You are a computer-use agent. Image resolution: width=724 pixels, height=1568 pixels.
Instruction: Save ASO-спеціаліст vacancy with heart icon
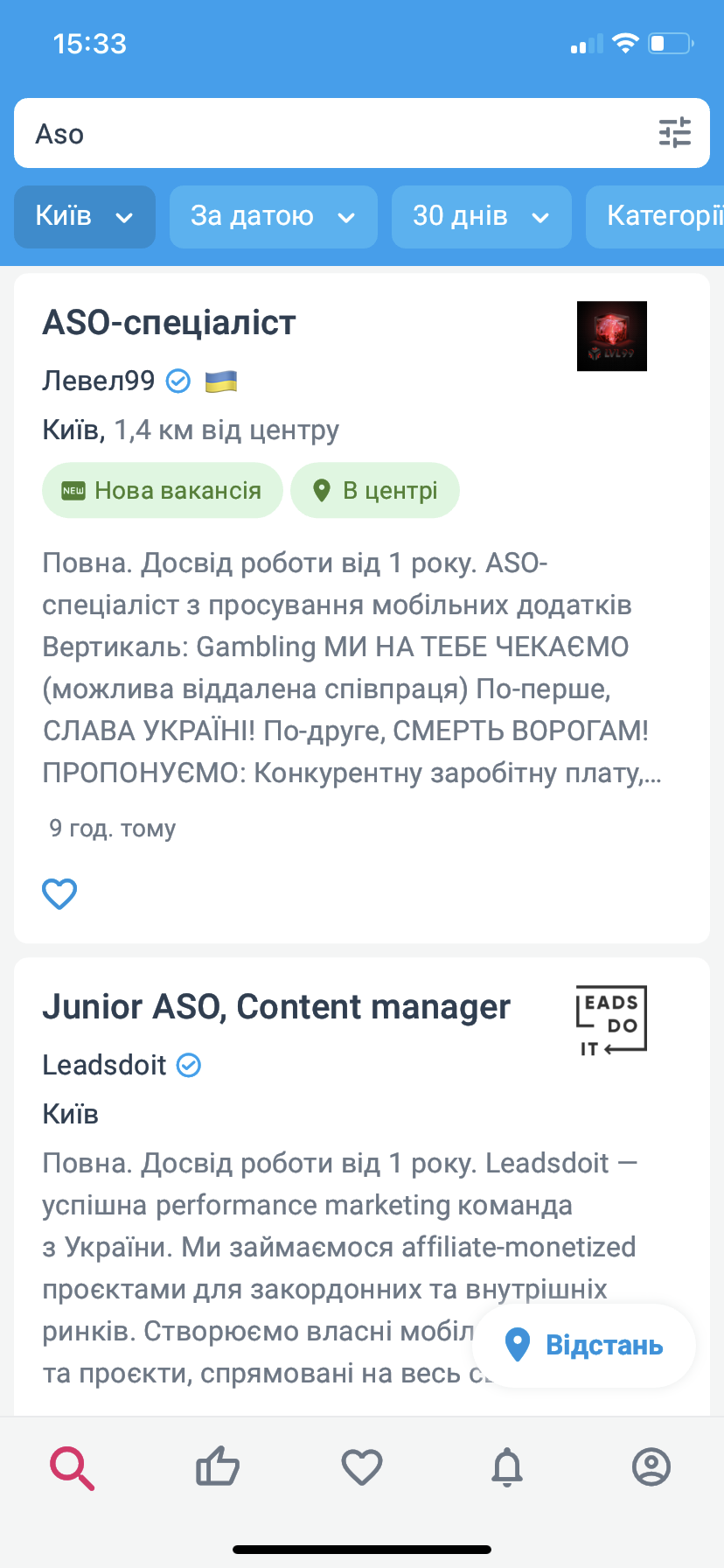(x=59, y=893)
